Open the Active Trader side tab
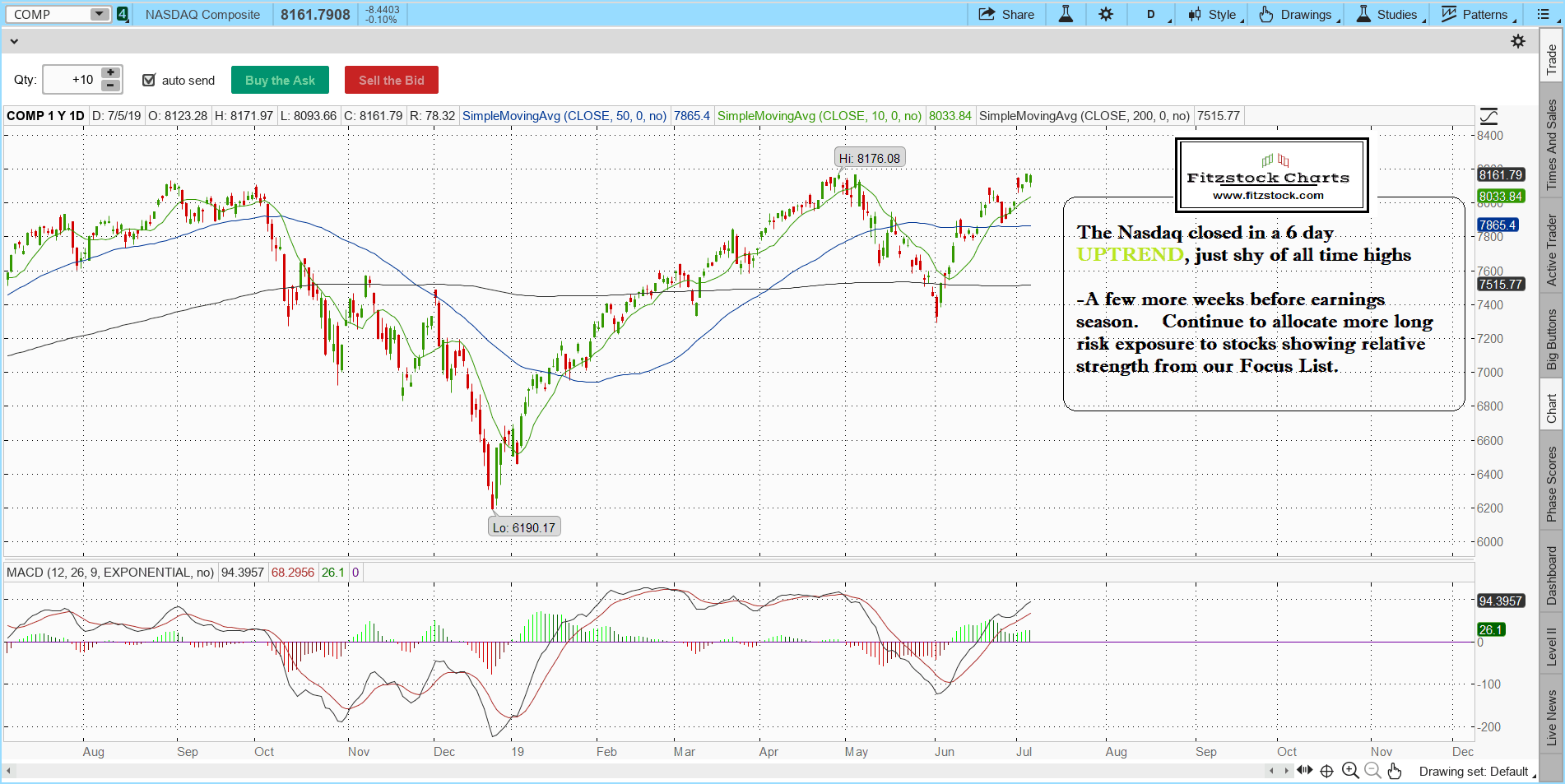Screen dimensions: 1565x784 [1552, 250]
